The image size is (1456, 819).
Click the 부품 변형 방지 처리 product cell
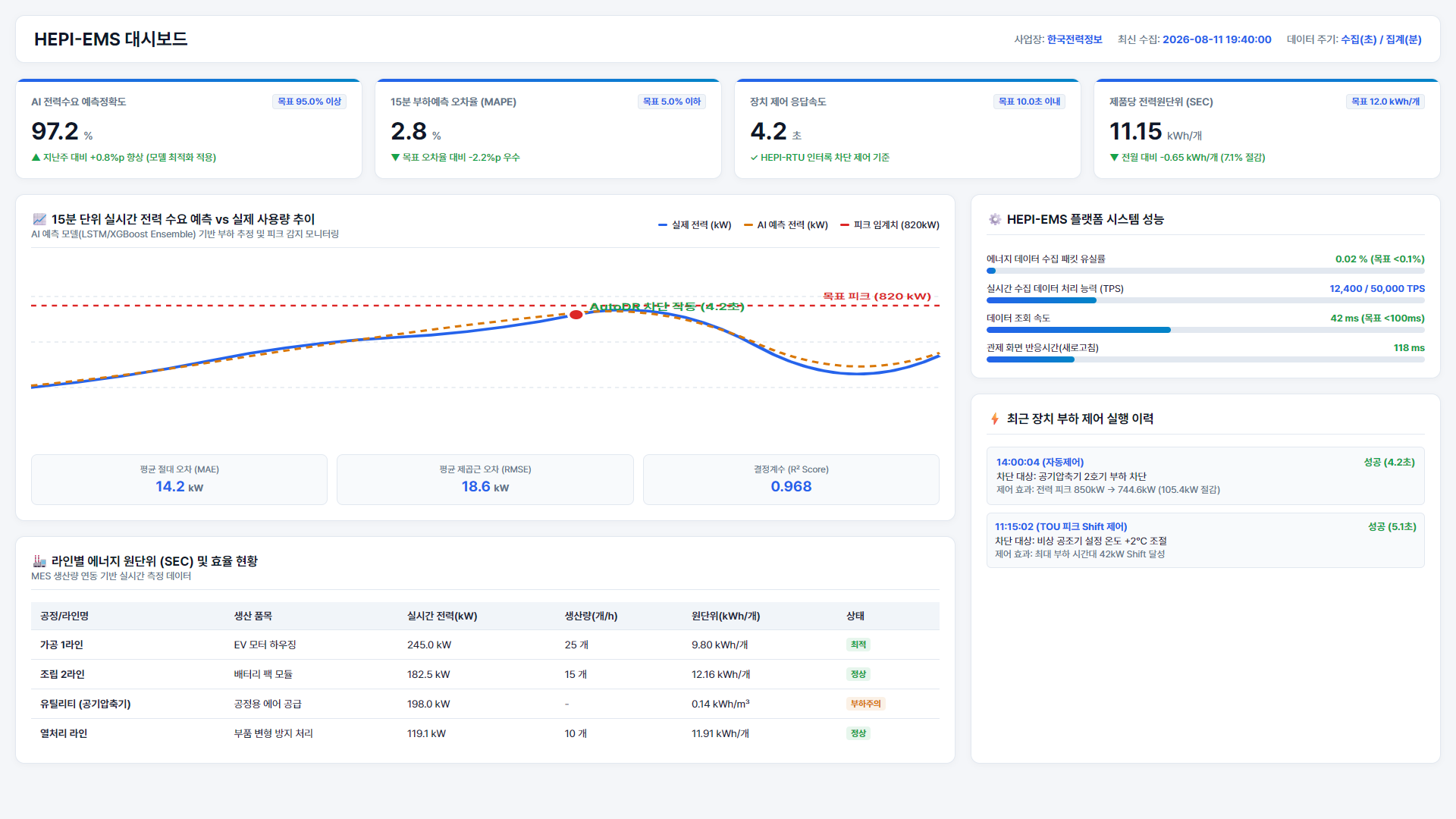(273, 734)
